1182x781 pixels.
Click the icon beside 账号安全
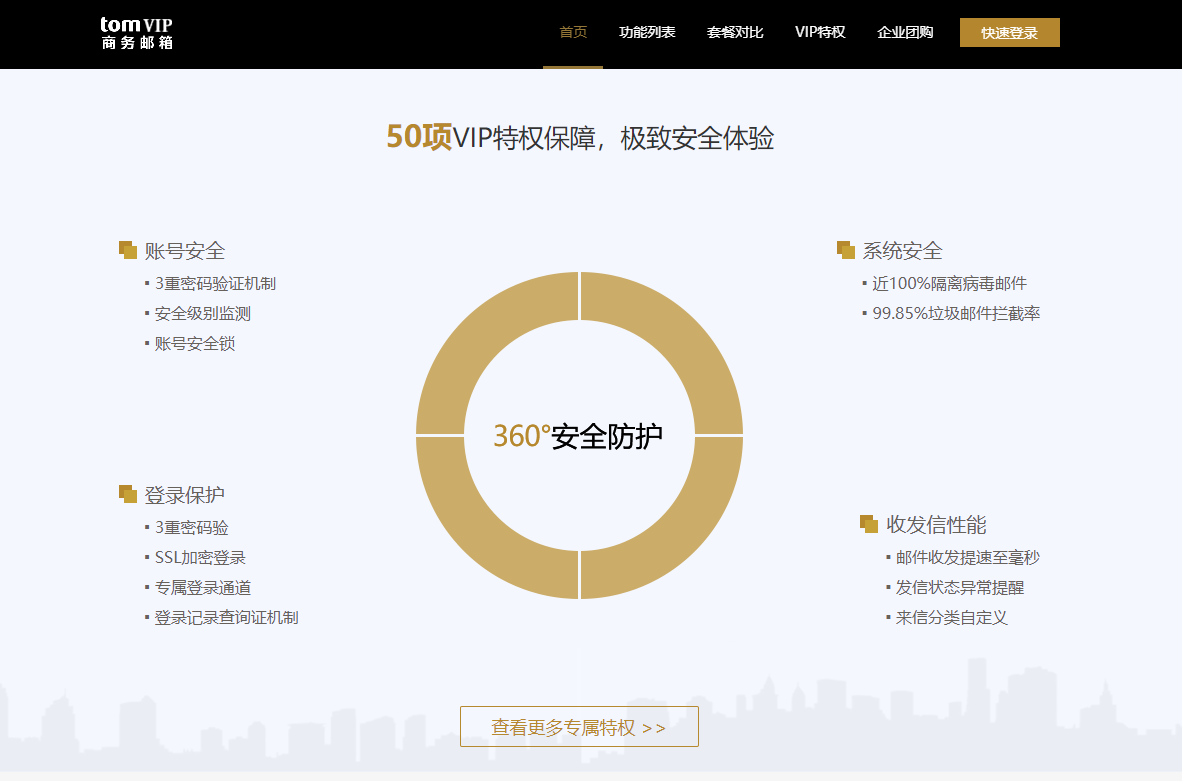point(127,250)
